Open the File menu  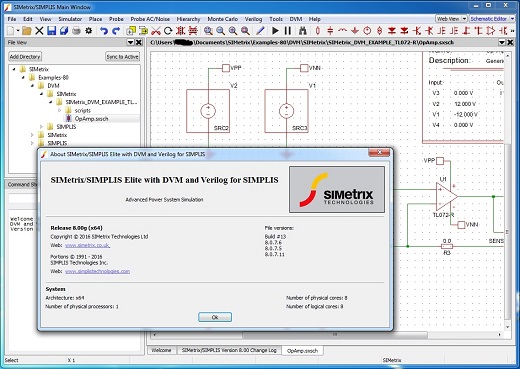tap(12, 19)
